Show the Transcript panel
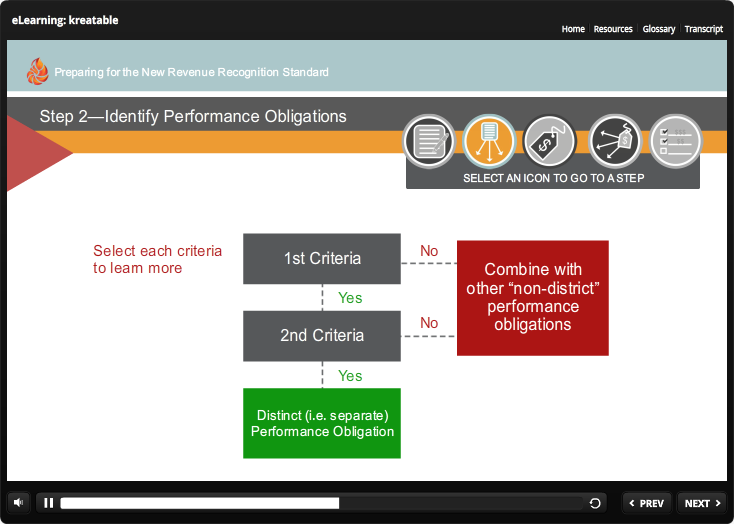Image resolution: width=734 pixels, height=524 pixels. [703, 29]
